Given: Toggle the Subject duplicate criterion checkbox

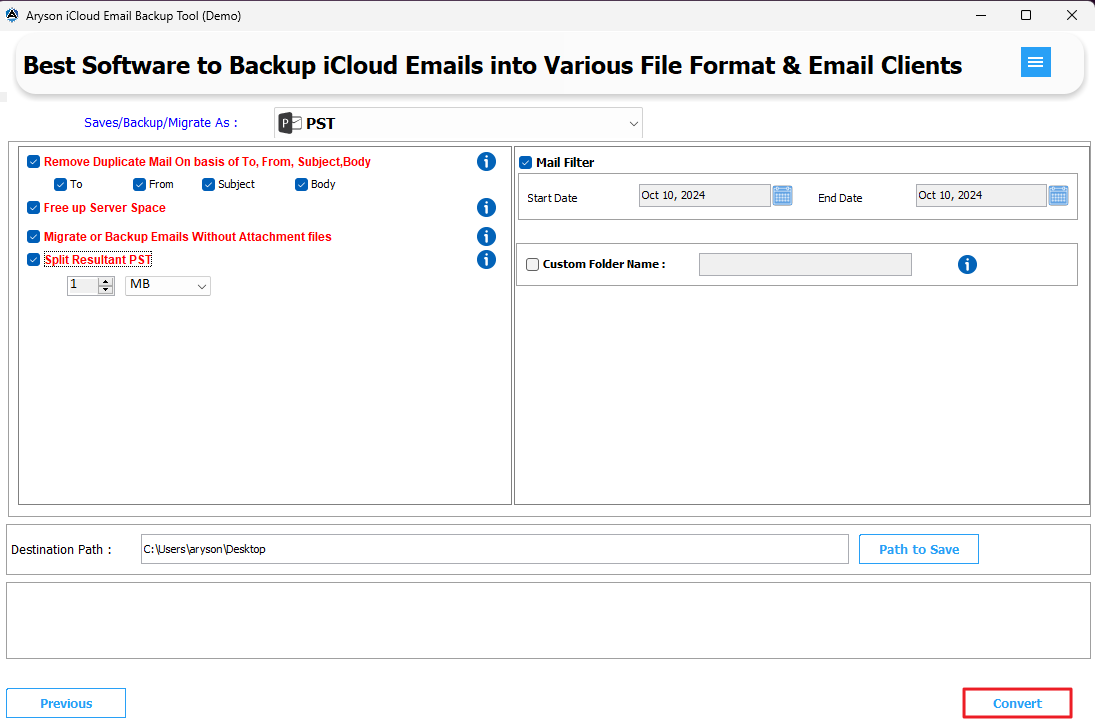Looking at the screenshot, I should pyautogui.click(x=208, y=184).
